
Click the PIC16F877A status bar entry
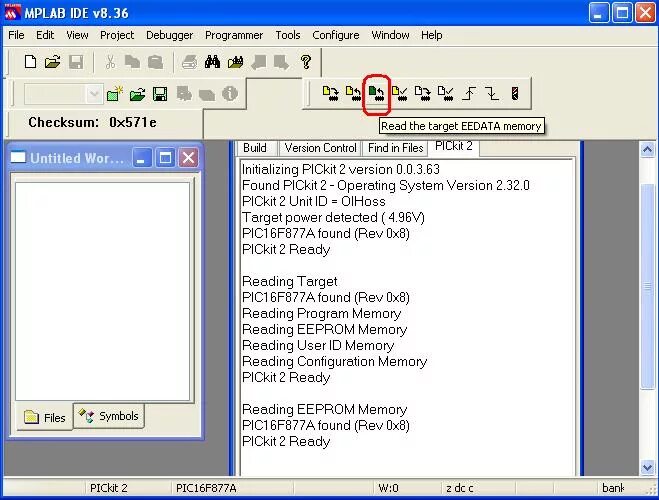(x=206, y=488)
